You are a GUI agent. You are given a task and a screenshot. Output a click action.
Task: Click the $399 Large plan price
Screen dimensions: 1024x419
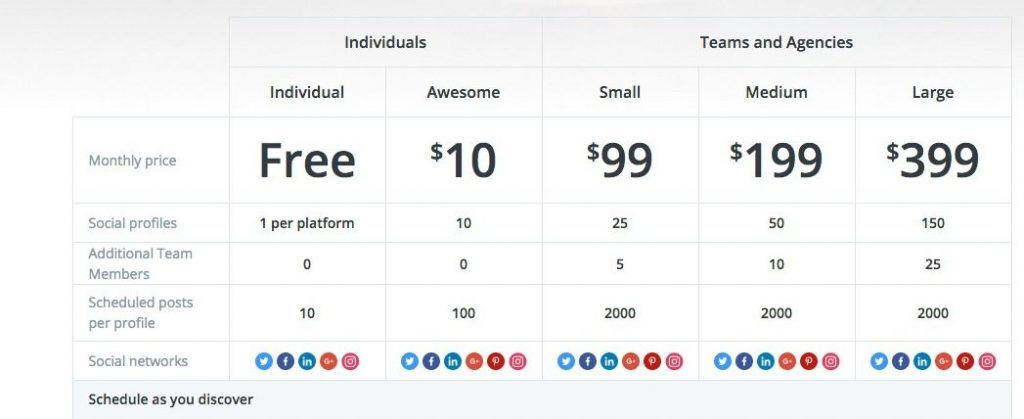pyautogui.click(x=932, y=160)
